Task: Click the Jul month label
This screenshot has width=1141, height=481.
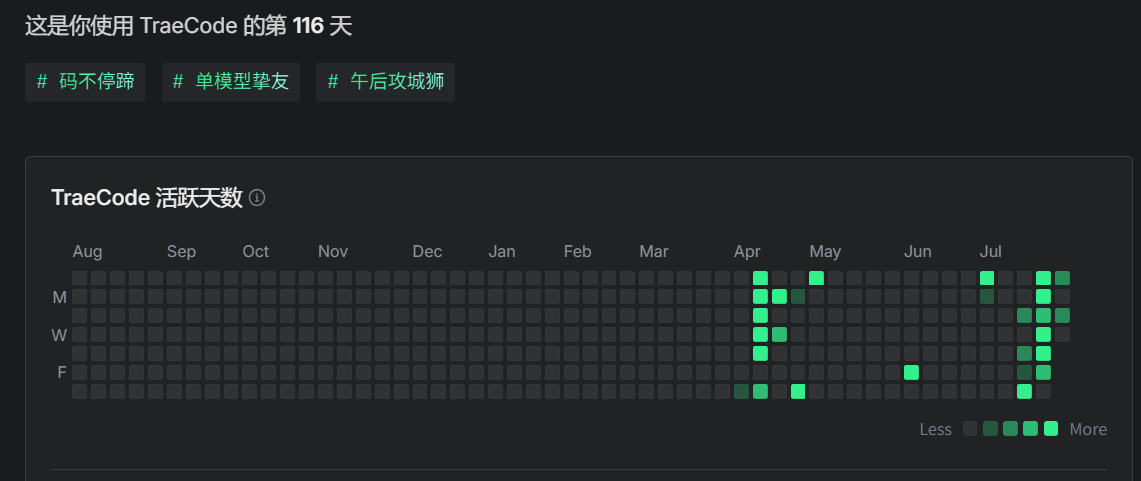Action: [990, 252]
